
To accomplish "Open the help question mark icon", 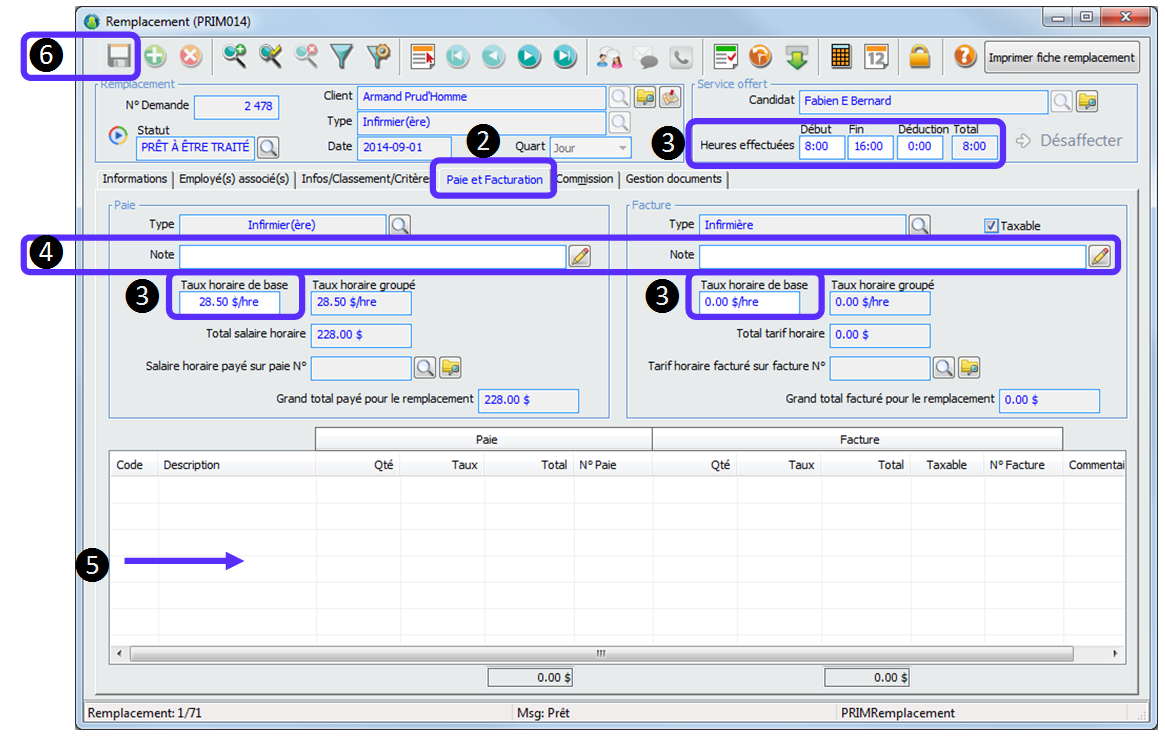I will 964,57.
